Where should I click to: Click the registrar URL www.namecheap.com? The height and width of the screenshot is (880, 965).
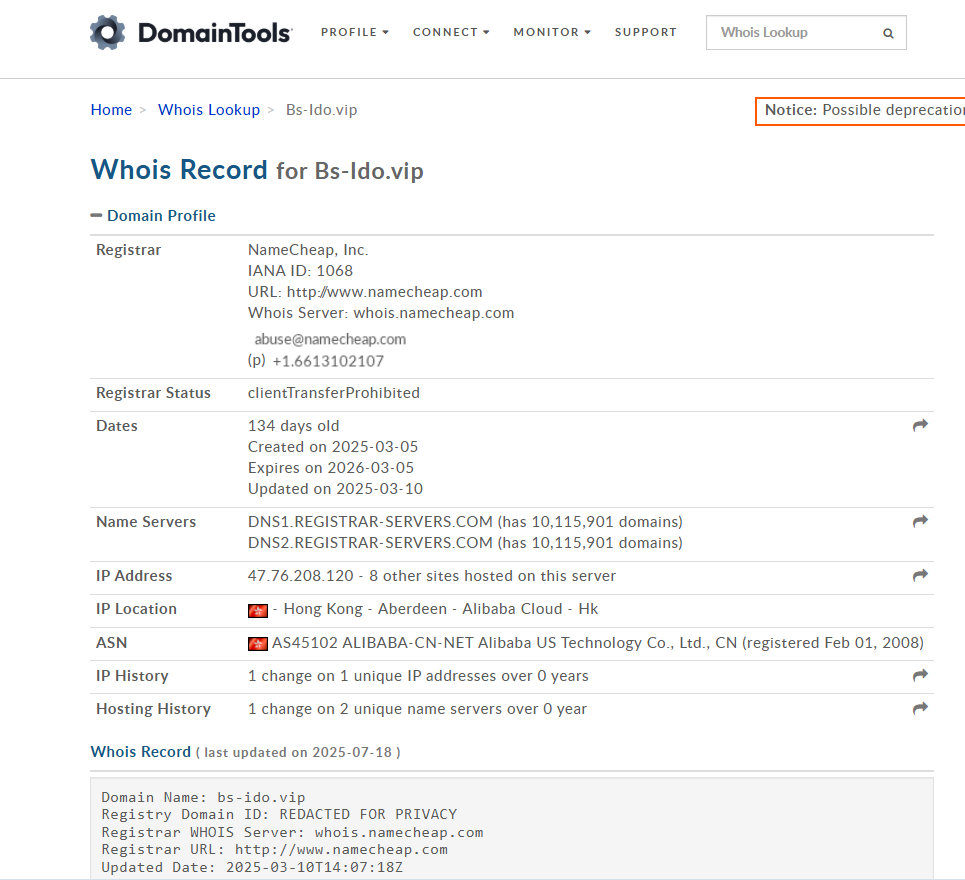[385, 291]
